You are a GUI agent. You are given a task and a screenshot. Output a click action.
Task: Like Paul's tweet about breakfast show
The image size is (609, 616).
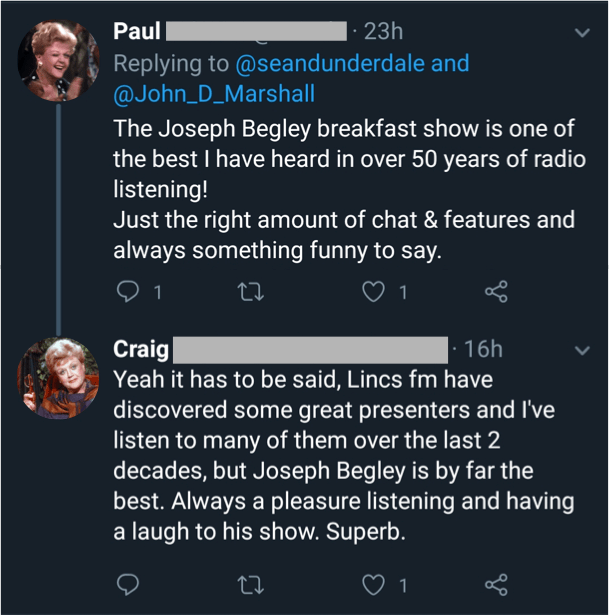click(375, 293)
